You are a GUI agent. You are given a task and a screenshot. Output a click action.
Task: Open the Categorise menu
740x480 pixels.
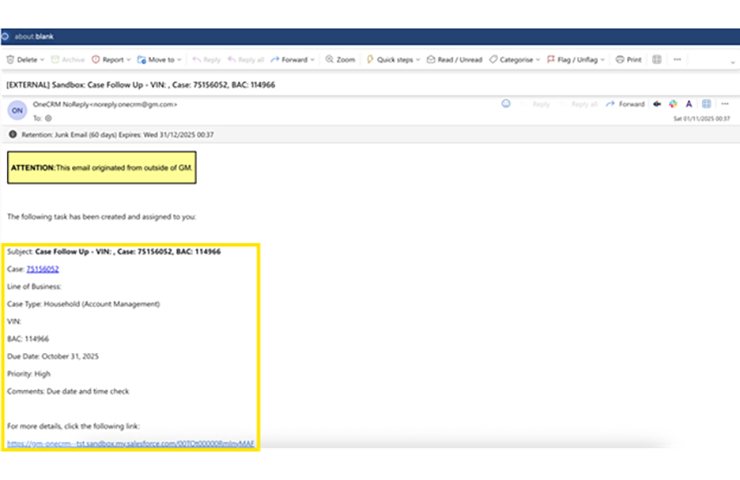click(x=515, y=60)
